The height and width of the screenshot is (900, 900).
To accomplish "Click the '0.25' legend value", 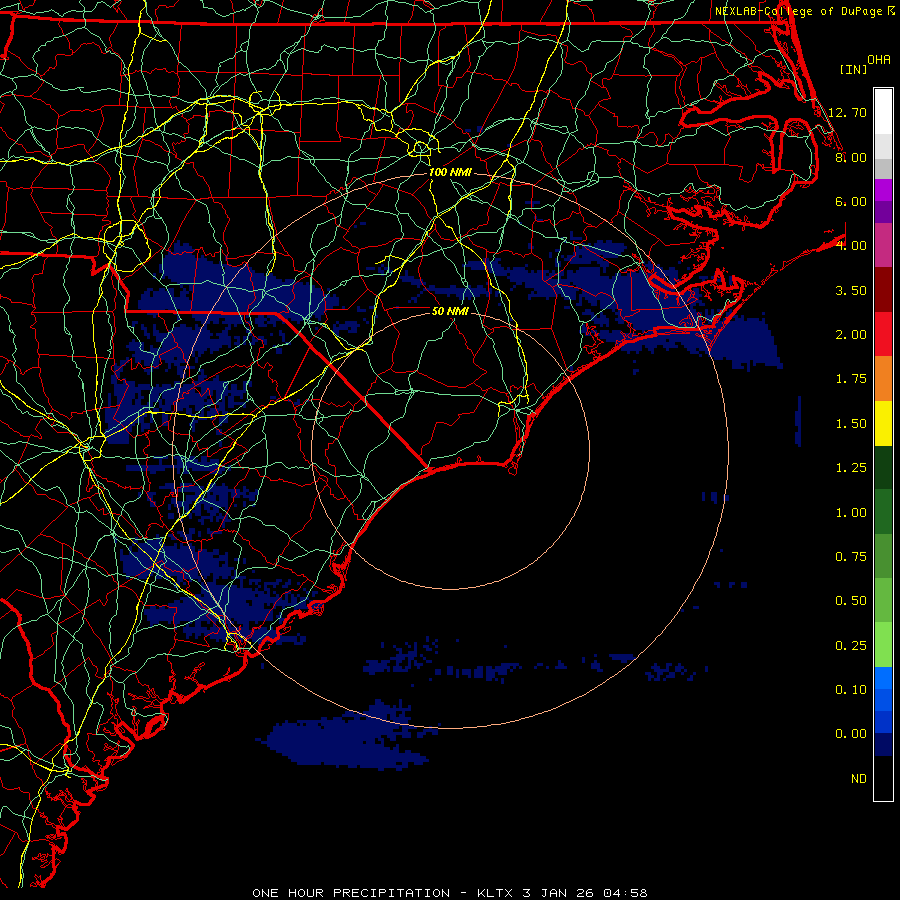I will 851,646.
